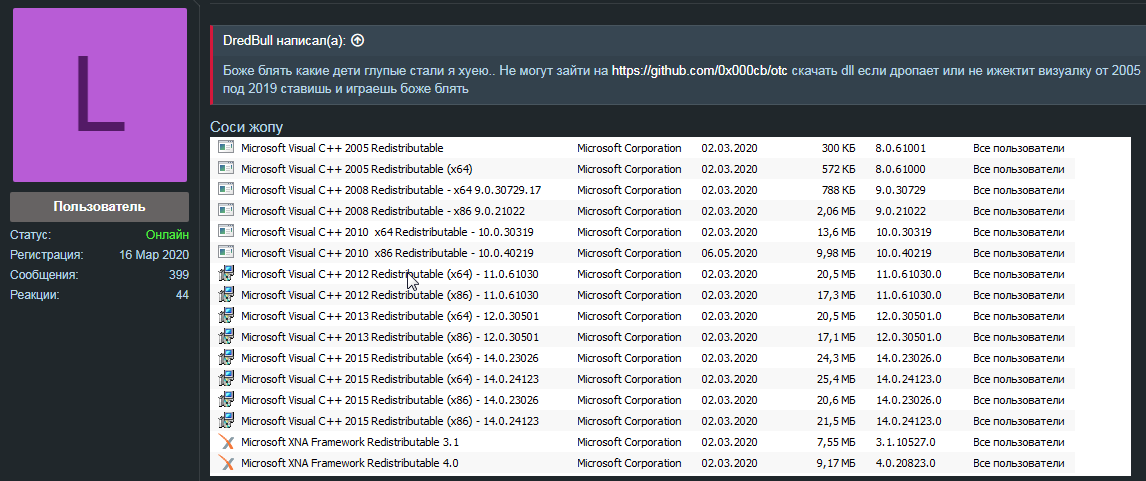Select Visual C++ 2008 x86 9.0.21022 entry

point(383,211)
